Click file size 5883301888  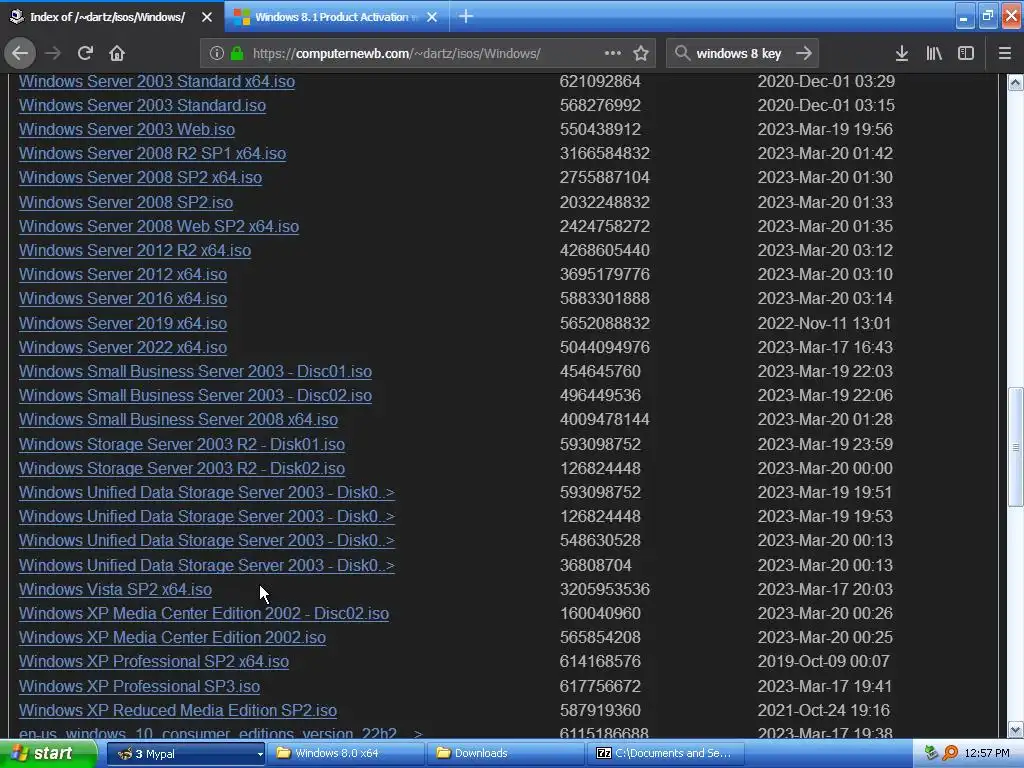(x=605, y=298)
